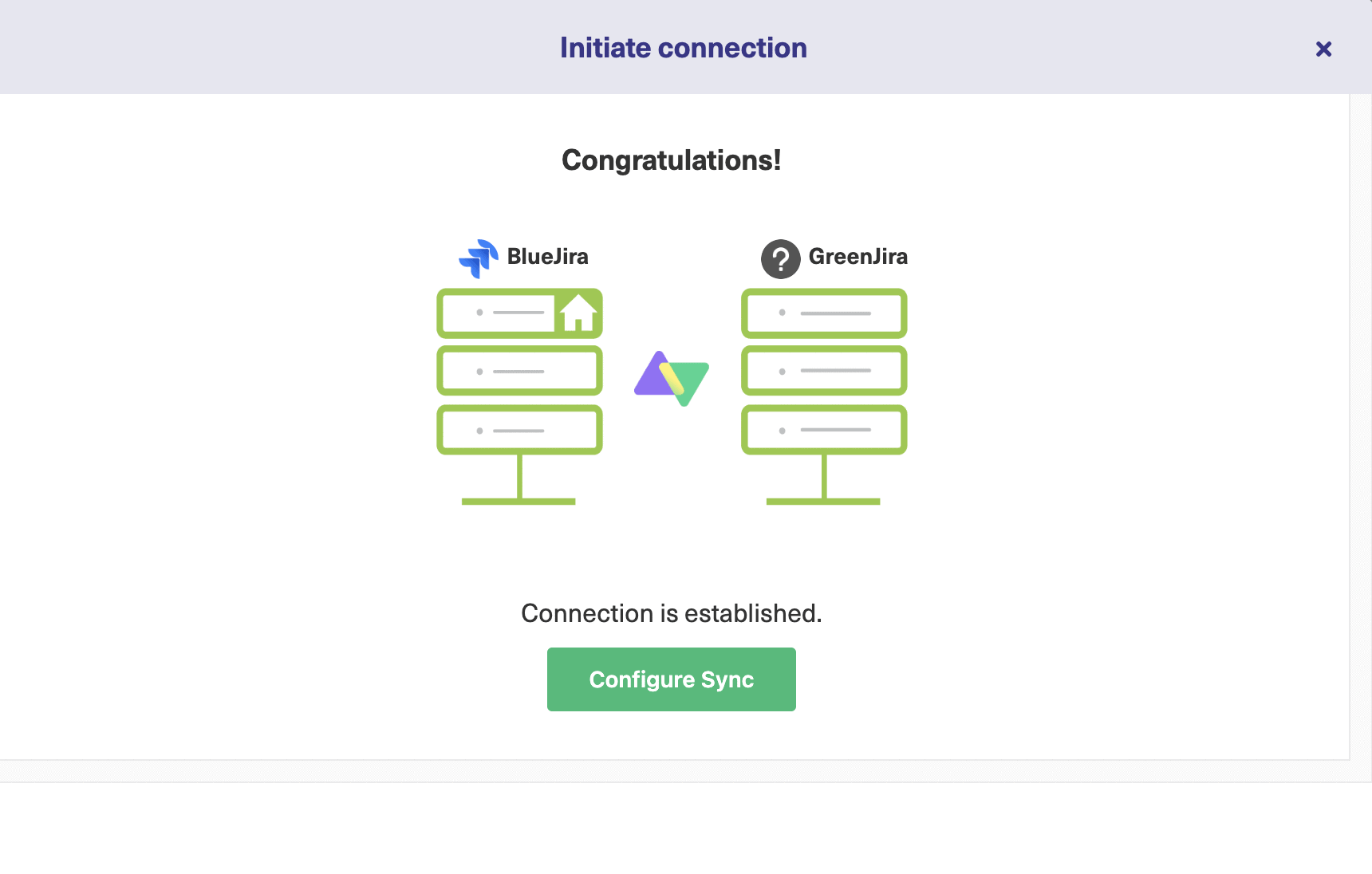Click the BlueJira Jira logo icon
This screenshot has width=1372, height=874.
pos(478,257)
